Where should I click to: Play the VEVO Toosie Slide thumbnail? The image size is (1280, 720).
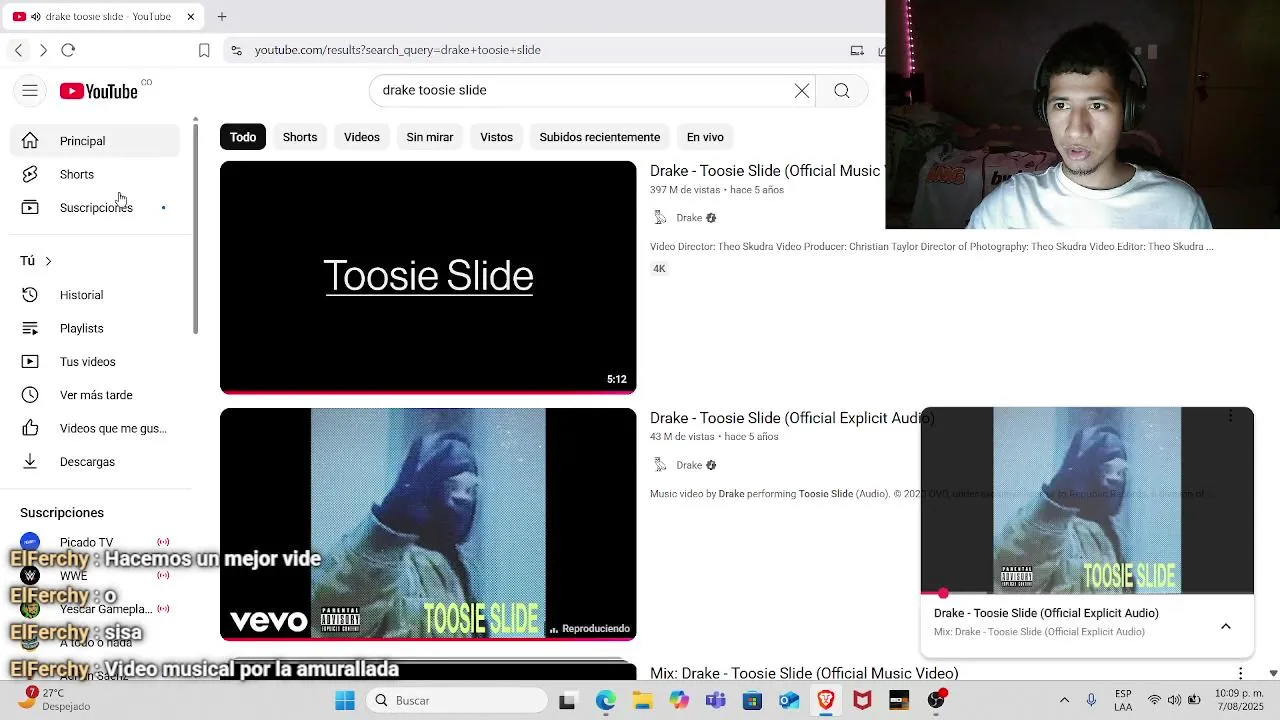(x=428, y=524)
